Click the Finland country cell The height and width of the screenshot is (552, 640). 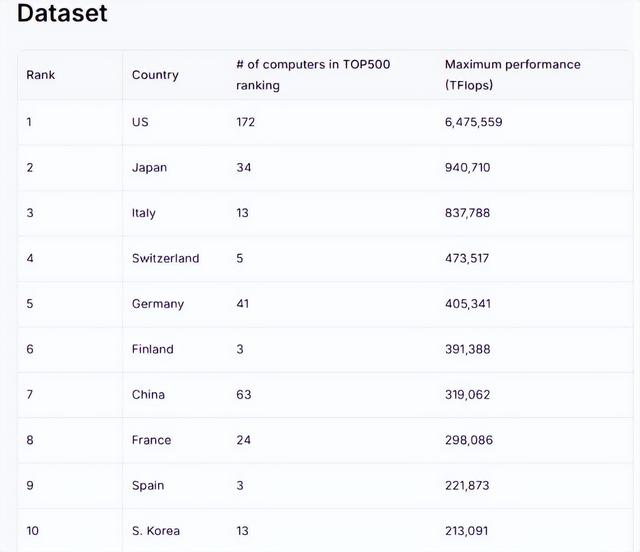[x=152, y=349]
